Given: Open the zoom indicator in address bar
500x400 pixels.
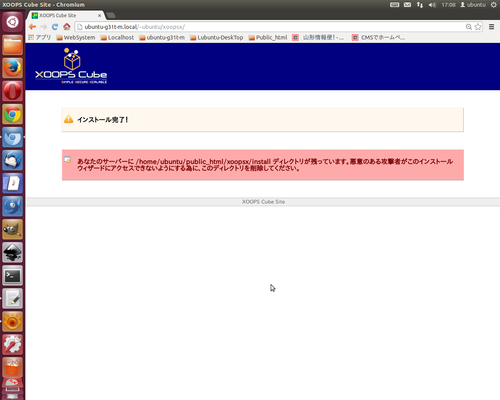Looking at the screenshot, I should (469, 27).
